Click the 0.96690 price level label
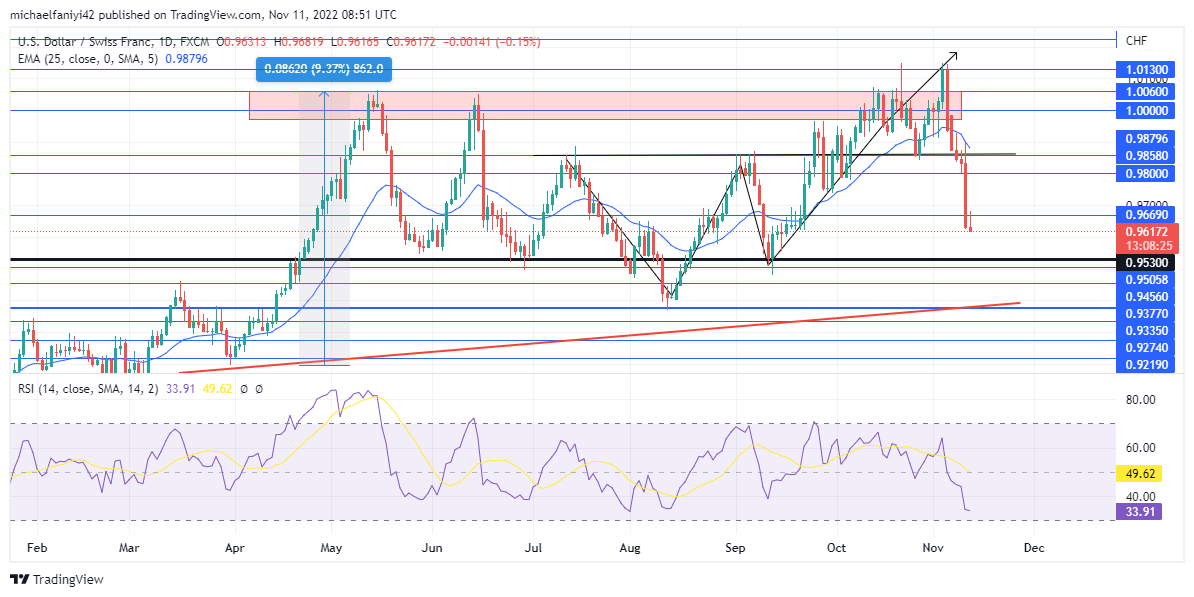Screen dimensions: 1194x597 (1146, 215)
